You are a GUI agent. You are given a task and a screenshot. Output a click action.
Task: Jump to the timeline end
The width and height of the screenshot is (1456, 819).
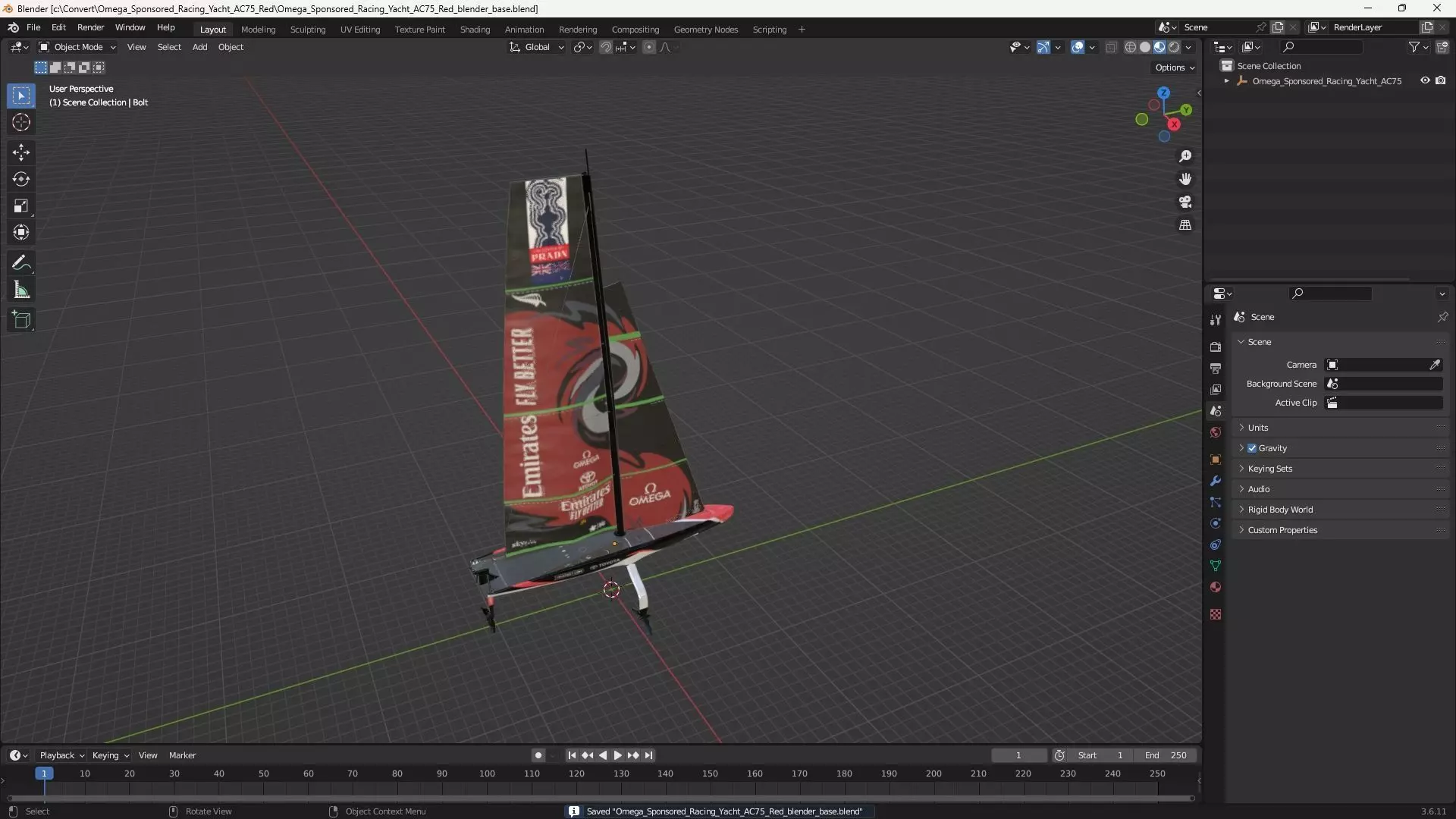point(648,755)
